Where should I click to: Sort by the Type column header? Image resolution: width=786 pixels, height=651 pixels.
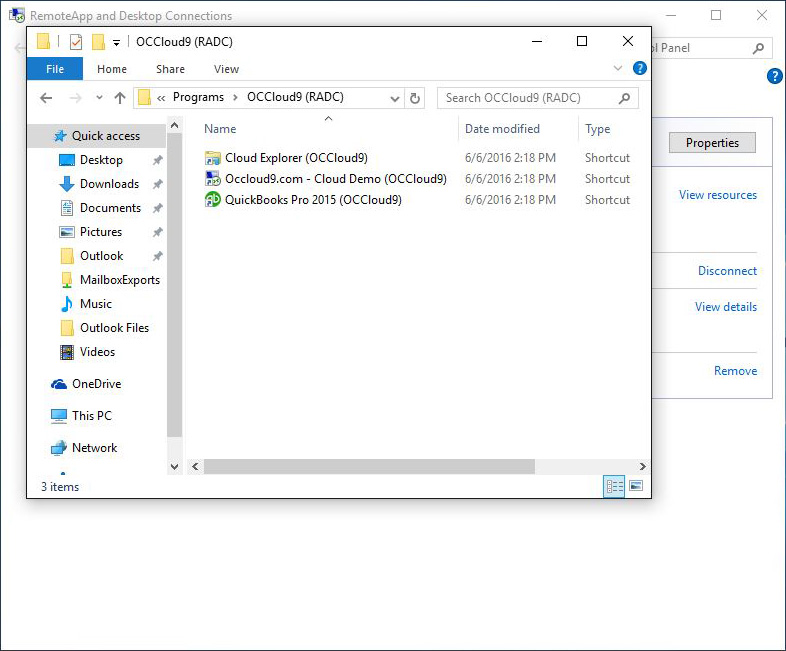pos(598,129)
